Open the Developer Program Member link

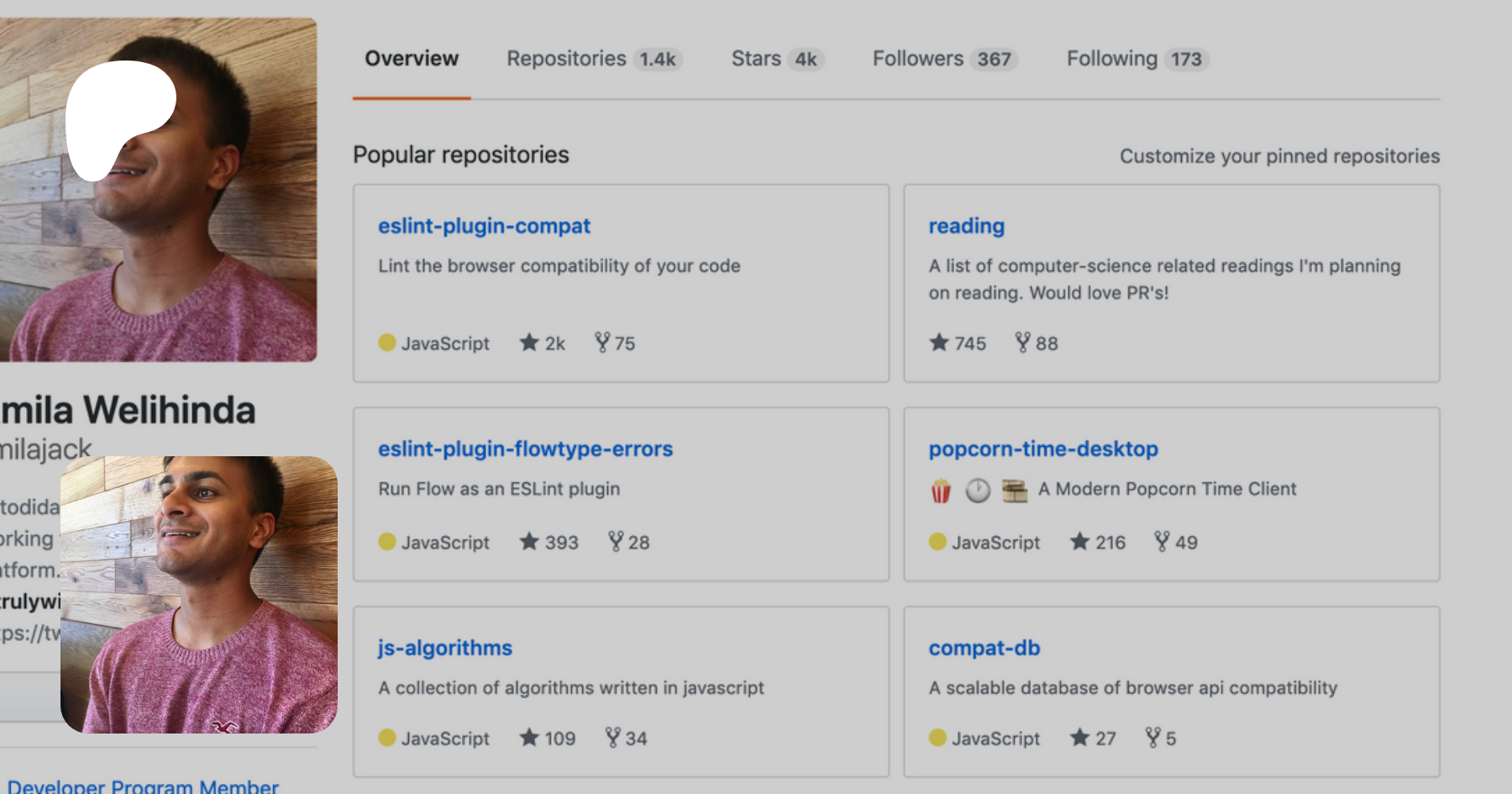[x=143, y=786]
